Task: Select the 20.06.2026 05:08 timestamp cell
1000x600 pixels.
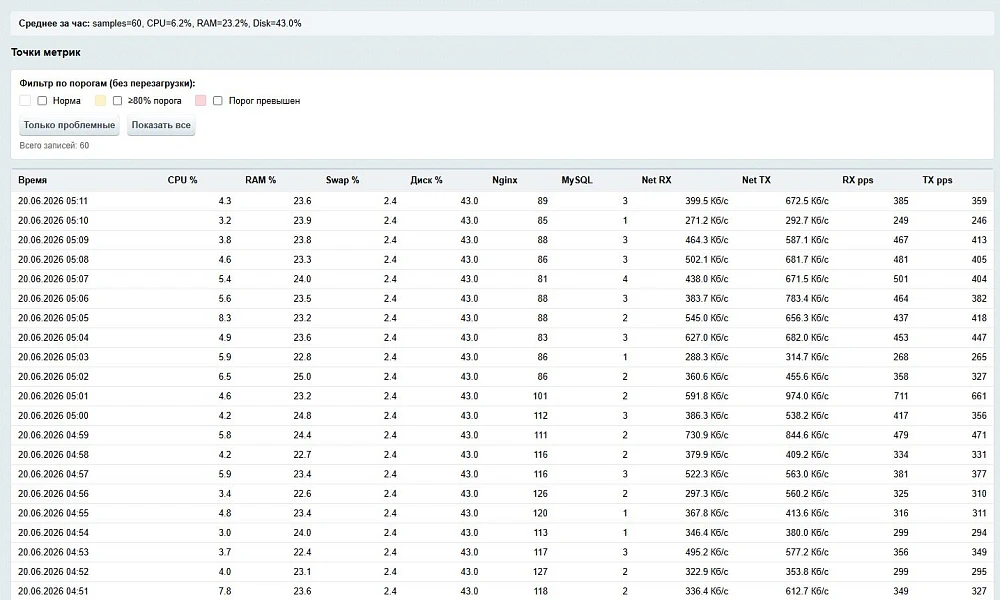Action: [53, 260]
